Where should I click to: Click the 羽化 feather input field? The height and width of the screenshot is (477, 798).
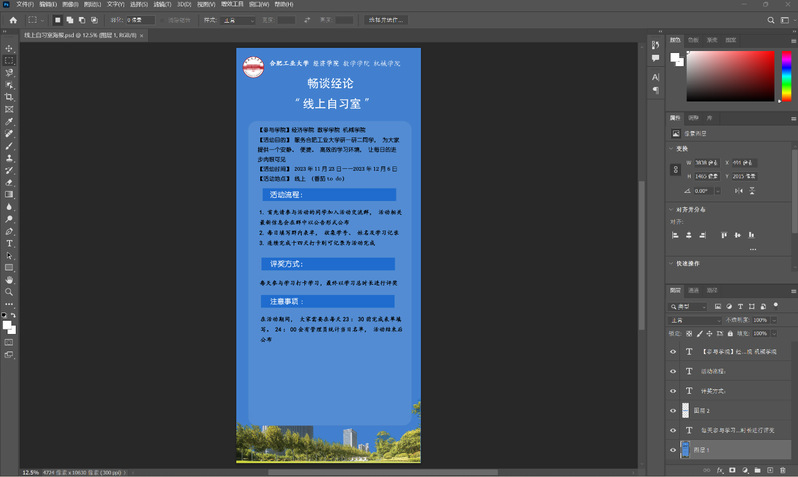pos(140,20)
